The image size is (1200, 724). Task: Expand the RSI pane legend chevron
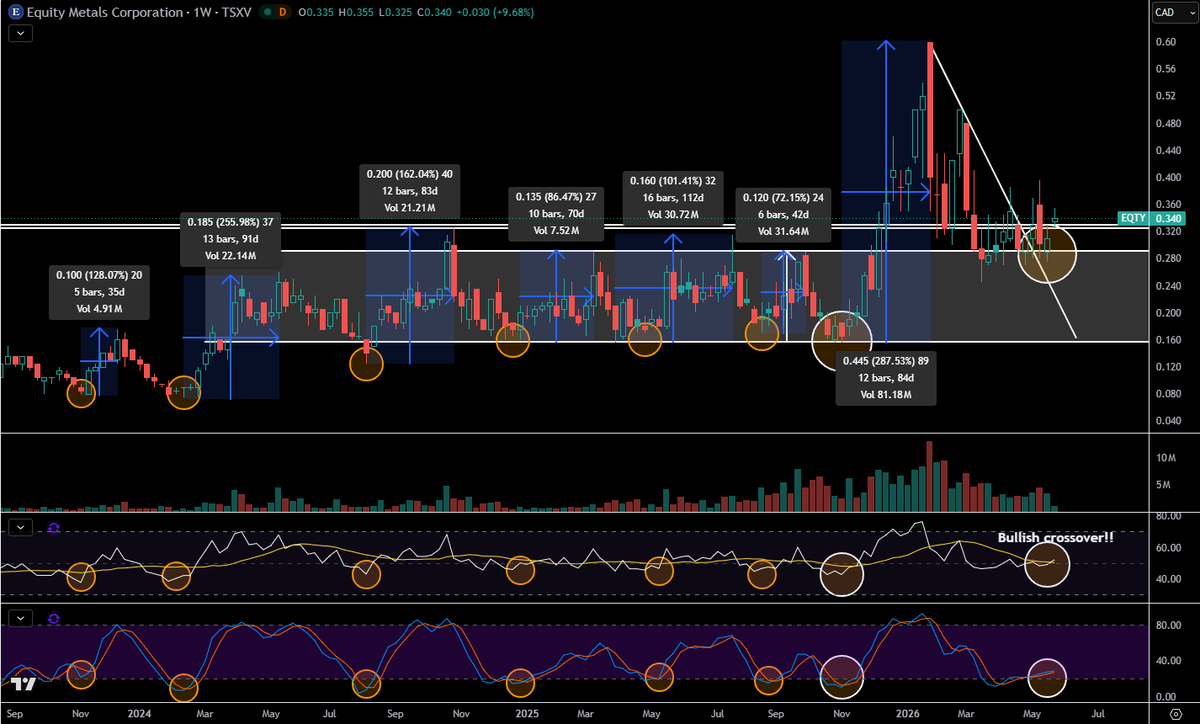[x=22, y=526]
